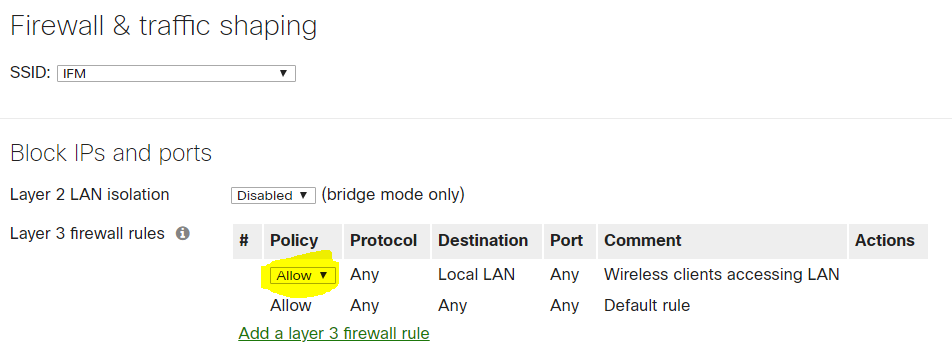This screenshot has height=364, width=952.
Task: Click the number sign column header
Action: [244, 241]
